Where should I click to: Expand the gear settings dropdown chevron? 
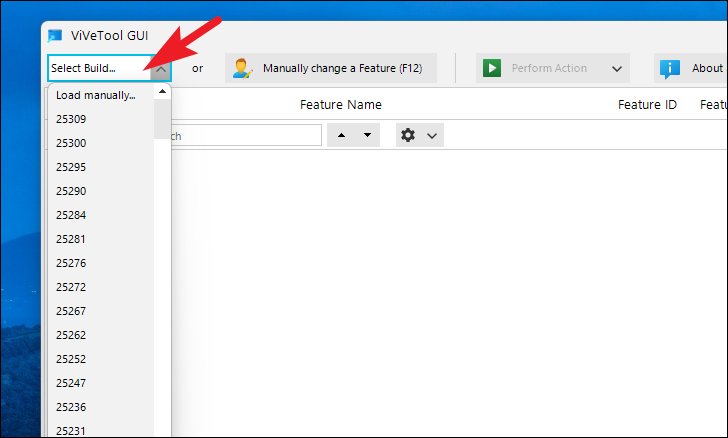pyautogui.click(x=432, y=136)
